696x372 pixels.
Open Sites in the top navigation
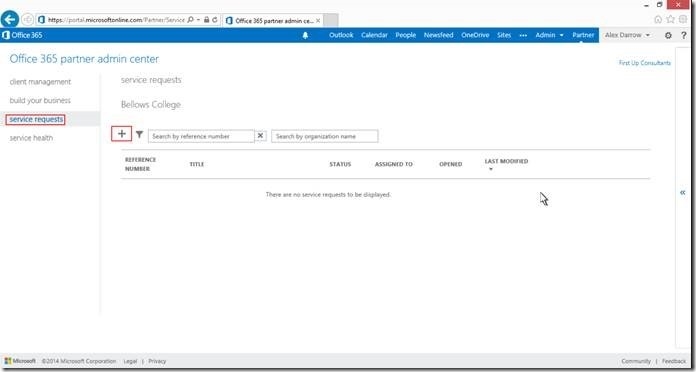tap(504, 35)
